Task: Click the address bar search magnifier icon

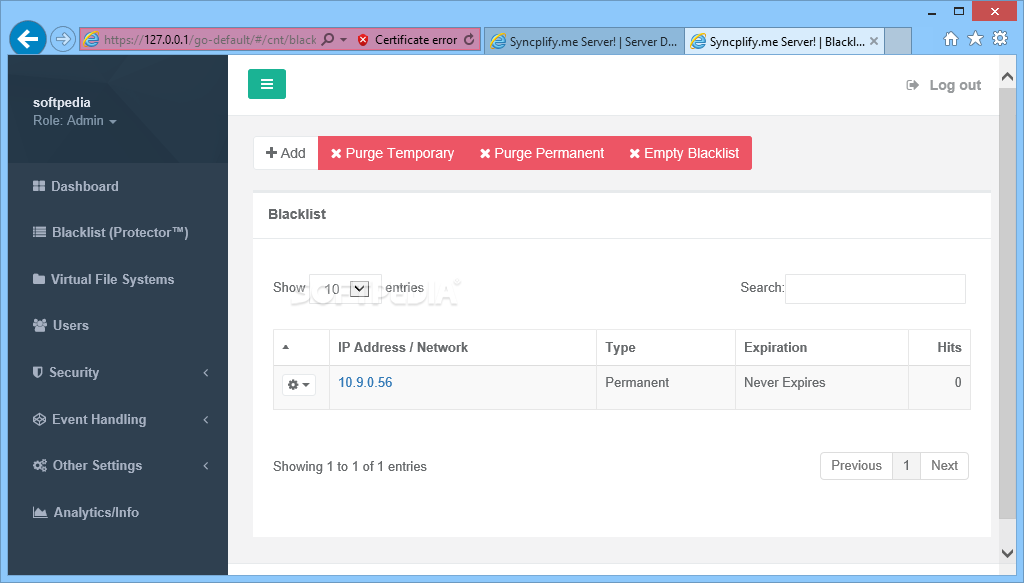Action: [328, 40]
